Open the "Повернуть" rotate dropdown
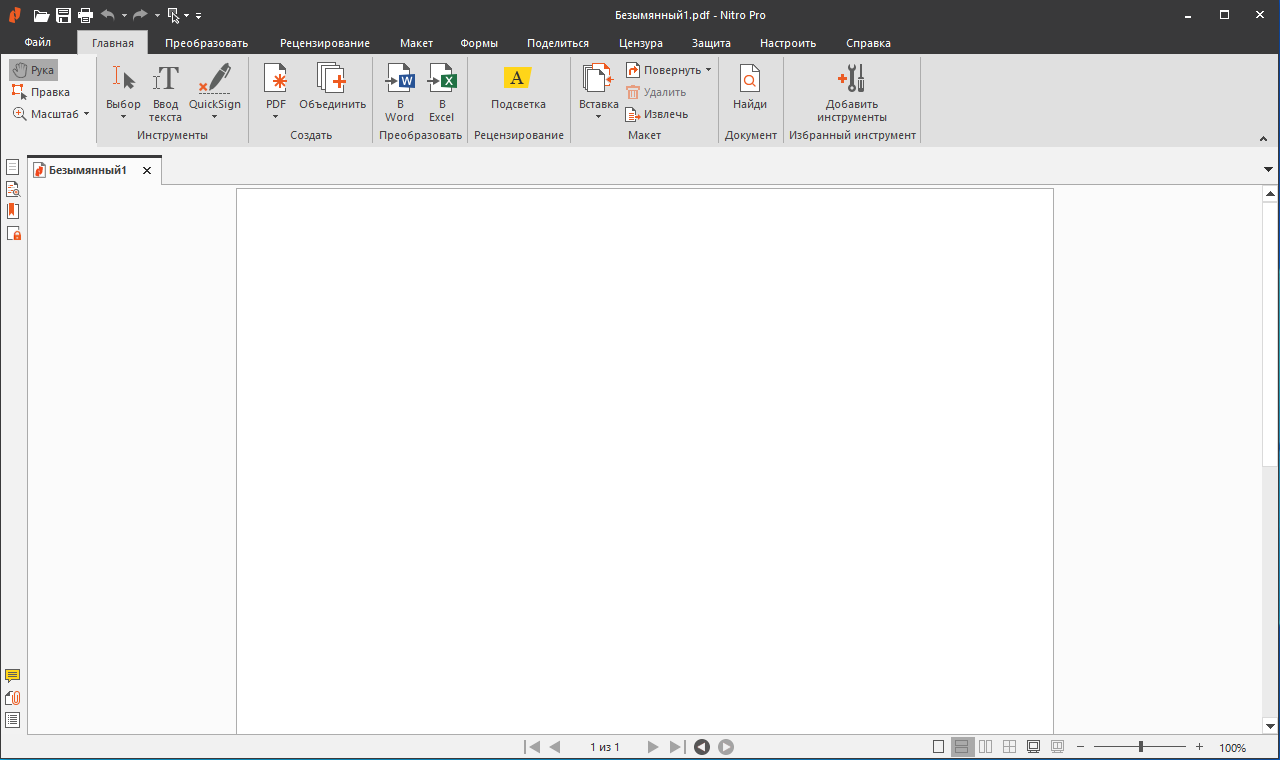The image size is (1280, 760). tap(668, 70)
